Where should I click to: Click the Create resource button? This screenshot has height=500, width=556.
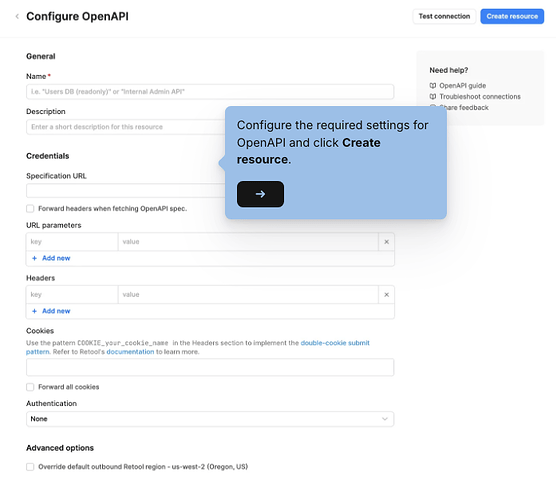click(x=512, y=16)
